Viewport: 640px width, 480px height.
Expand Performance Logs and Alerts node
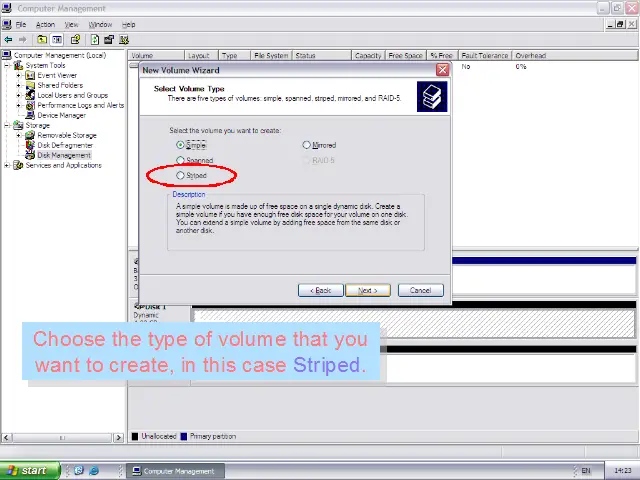pos(18,105)
